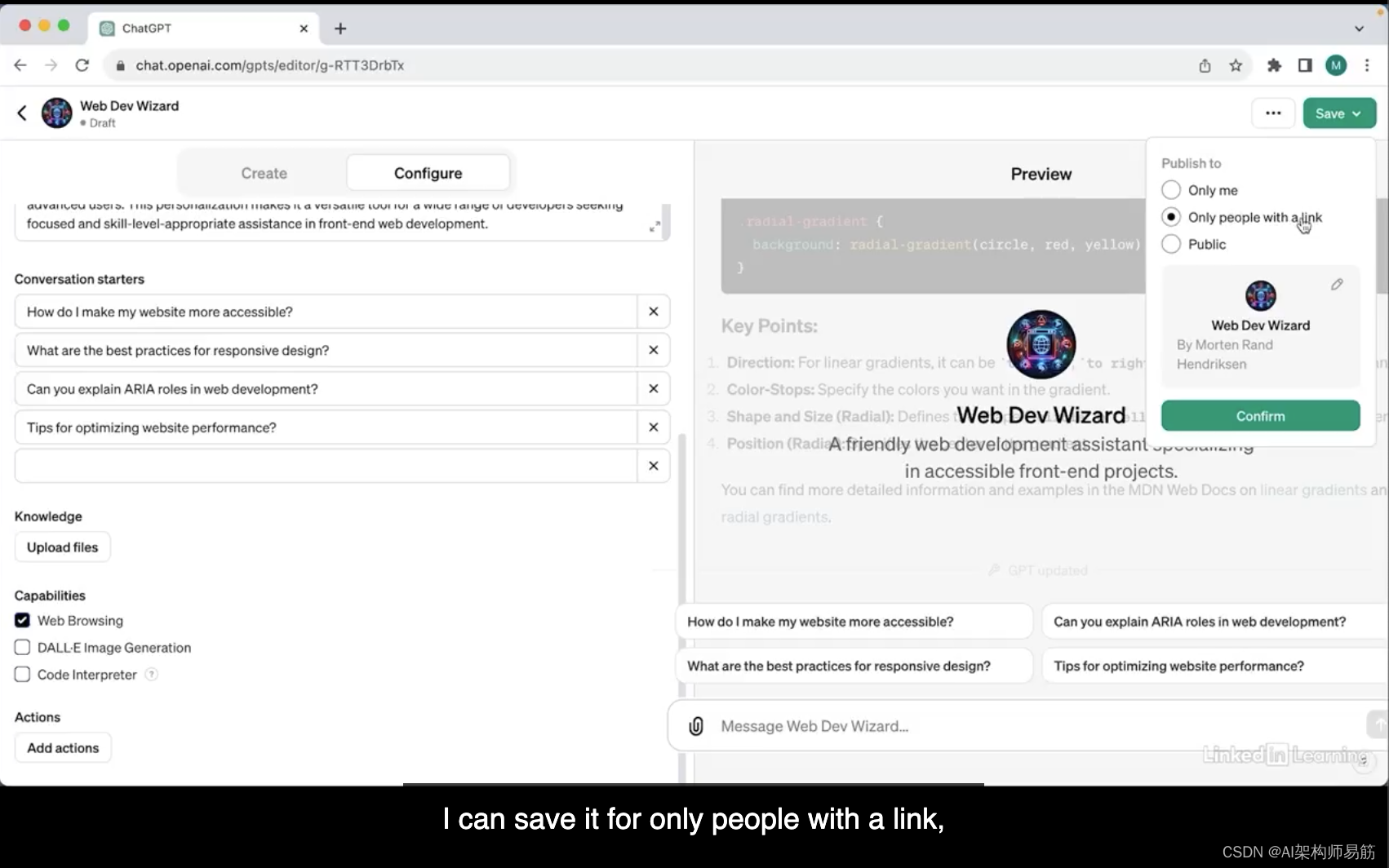Viewport: 1389px width, 868px height.
Task: Open the Code Interpreter help icon
Action: (151, 675)
